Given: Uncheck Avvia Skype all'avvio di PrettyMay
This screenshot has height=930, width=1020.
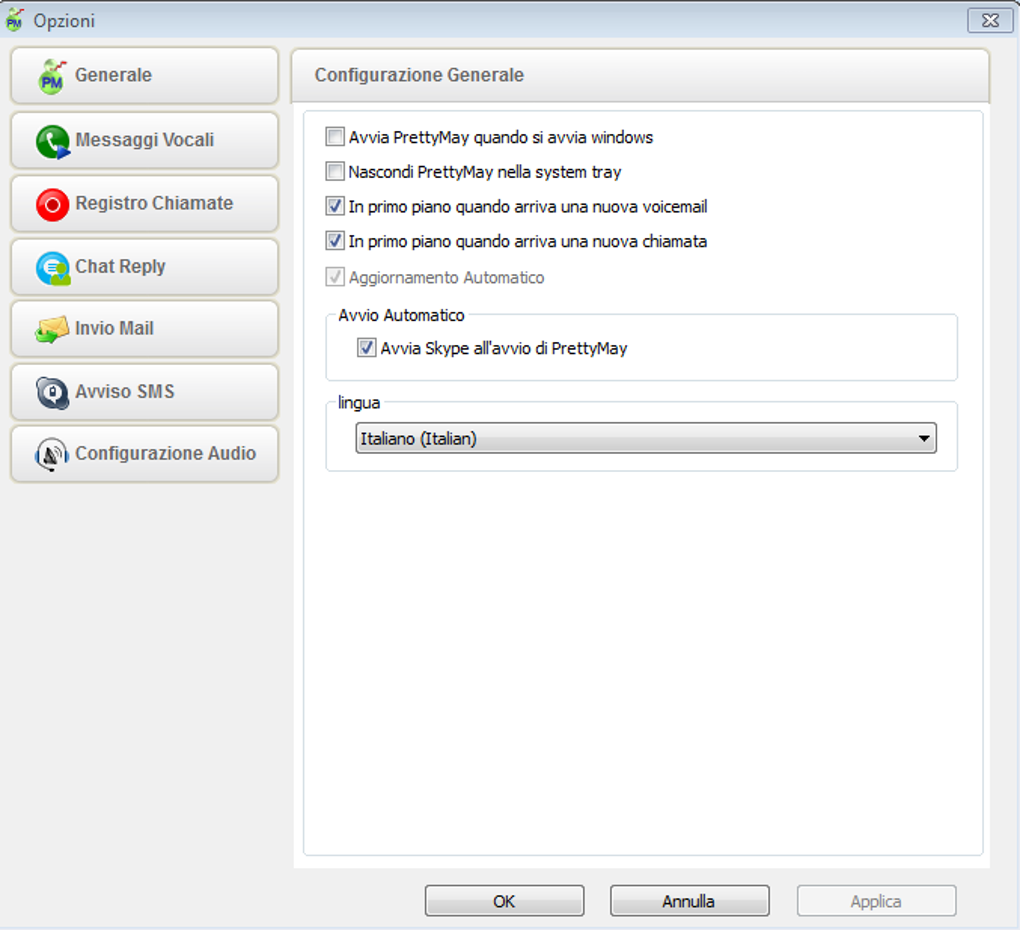Looking at the screenshot, I should point(366,347).
